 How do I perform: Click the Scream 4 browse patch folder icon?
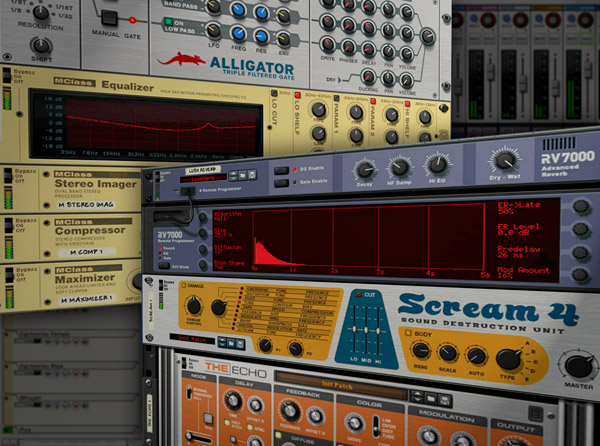pos(231,343)
